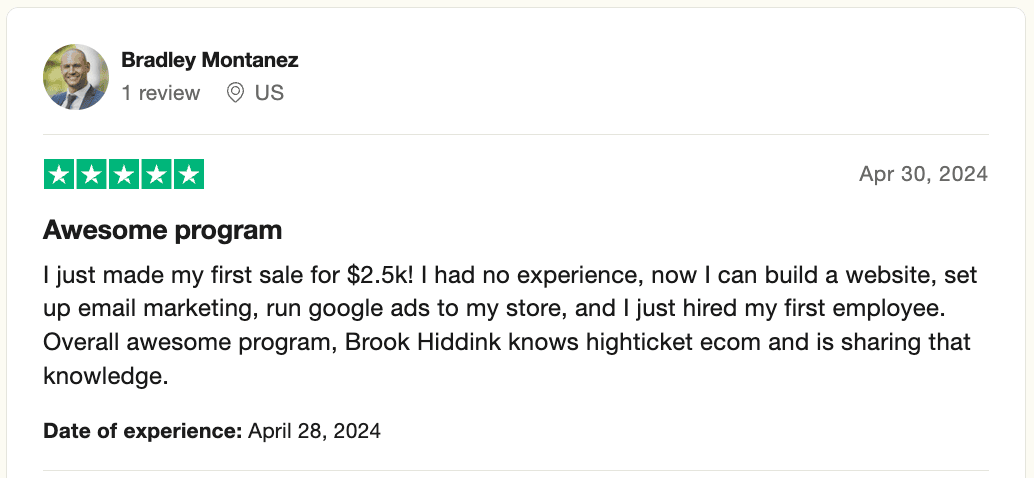Viewport: 1034px width, 478px height.
Task: Click the second green rating star
Action: 91,175
